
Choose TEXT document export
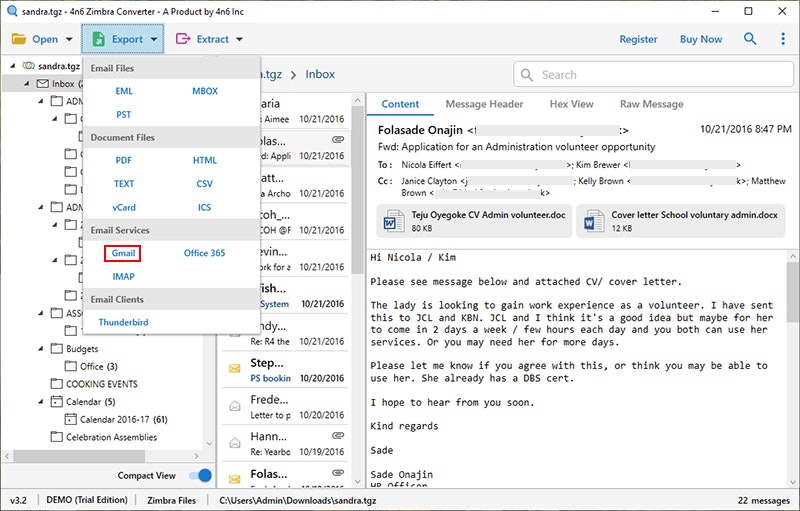click(x=124, y=184)
